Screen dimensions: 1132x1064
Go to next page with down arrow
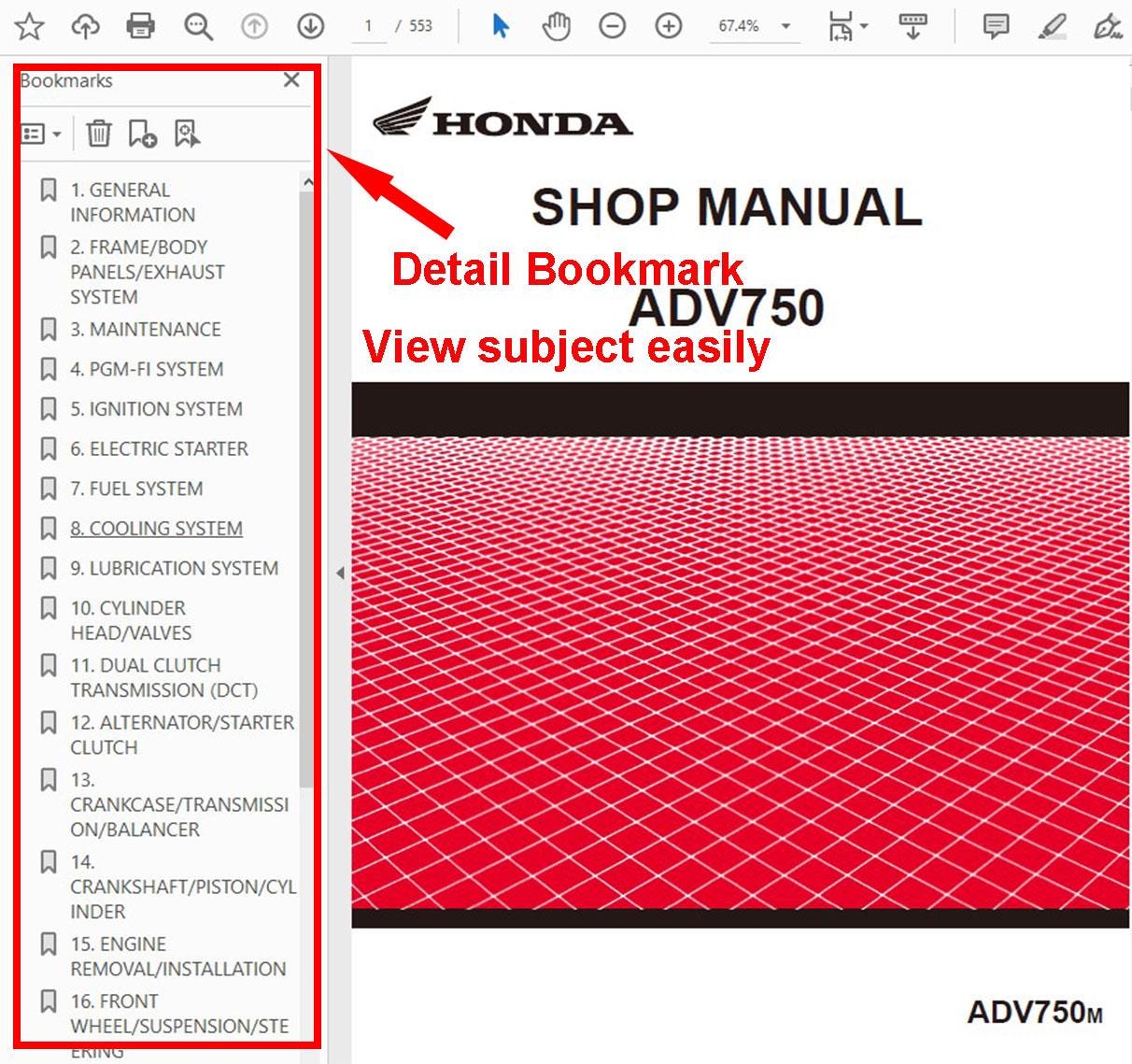click(310, 26)
